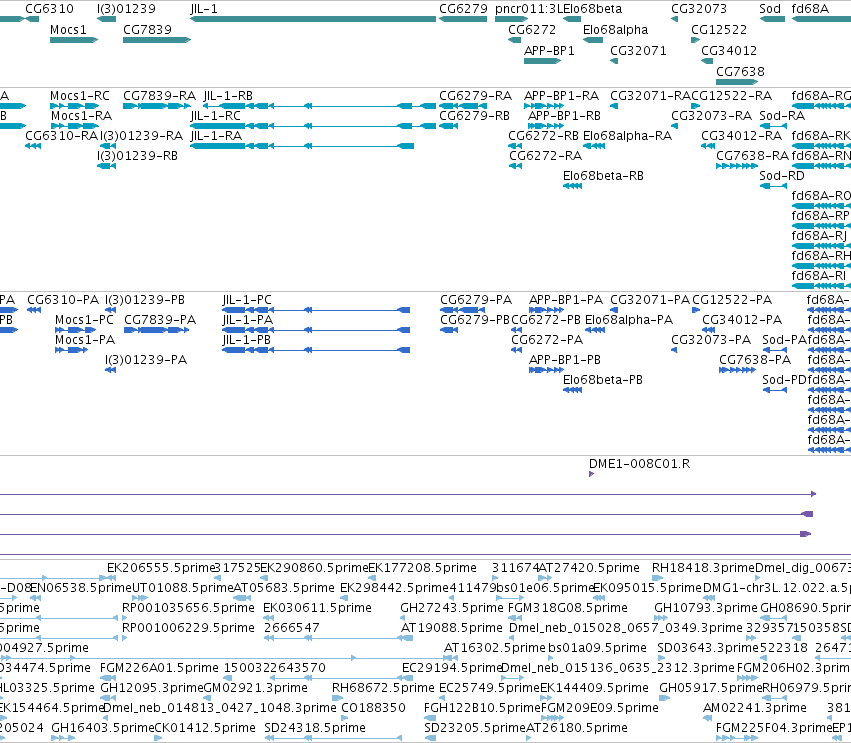Open the APP-BP1-RB transcript label
The height and width of the screenshot is (743, 851).
click(x=564, y=116)
